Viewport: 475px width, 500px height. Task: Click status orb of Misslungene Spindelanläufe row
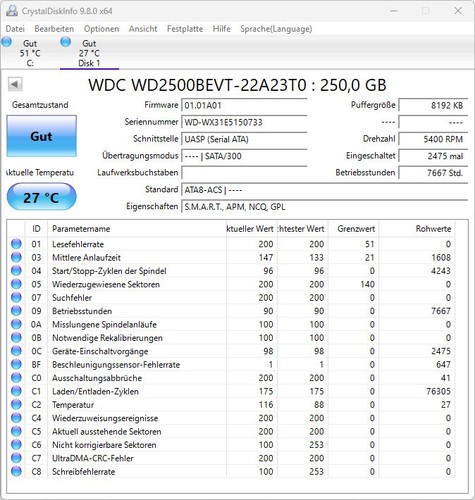(x=16, y=324)
